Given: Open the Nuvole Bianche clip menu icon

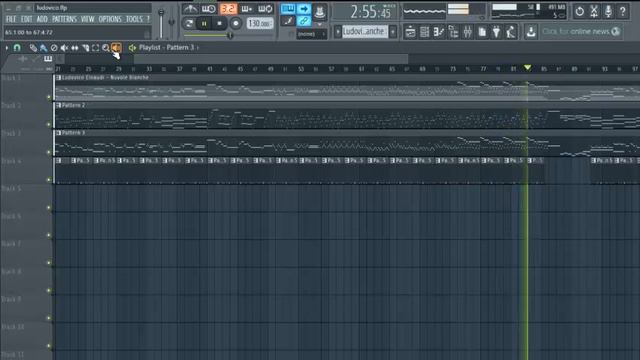Looking at the screenshot, I should pyautogui.click(x=58, y=78).
